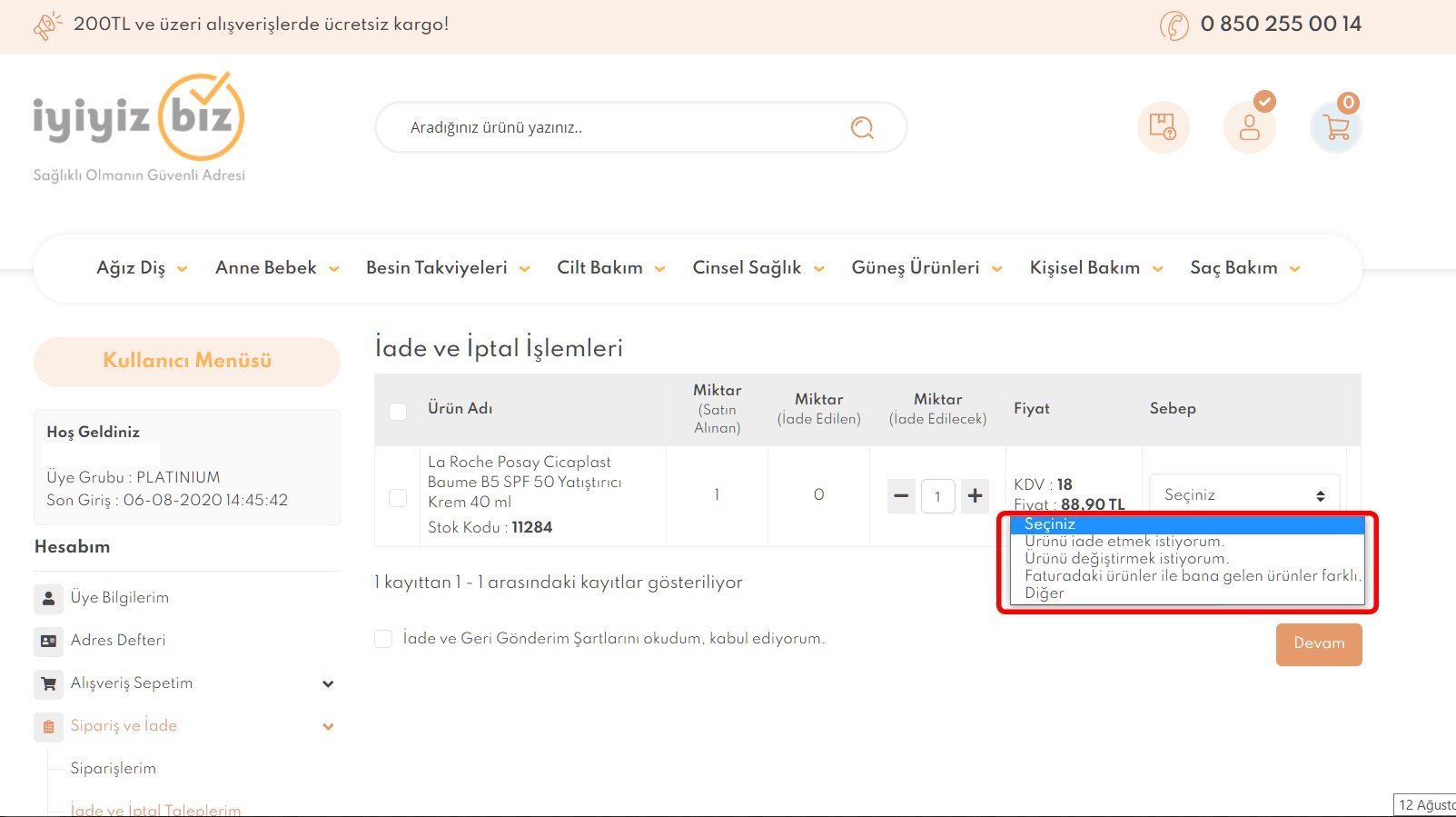The height and width of the screenshot is (817, 1456).
Task: Open the order tracking icon in header
Action: [x=1163, y=127]
